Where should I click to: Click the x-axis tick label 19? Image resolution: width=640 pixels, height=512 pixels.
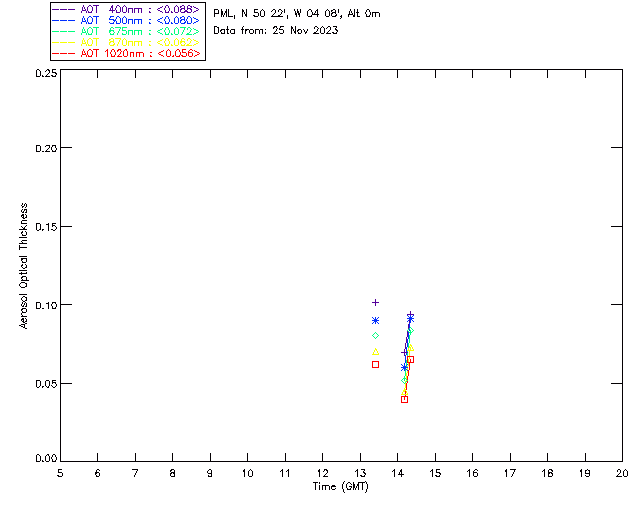pyautogui.click(x=585, y=473)
